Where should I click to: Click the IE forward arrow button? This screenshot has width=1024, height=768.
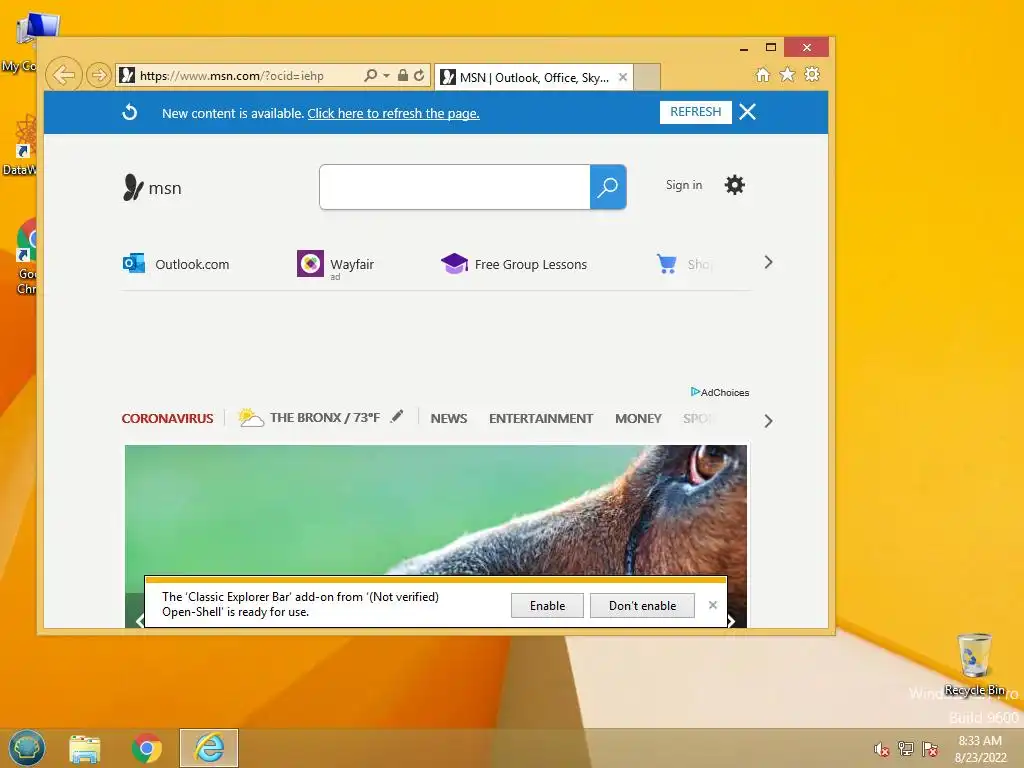(x=98, y=75)
